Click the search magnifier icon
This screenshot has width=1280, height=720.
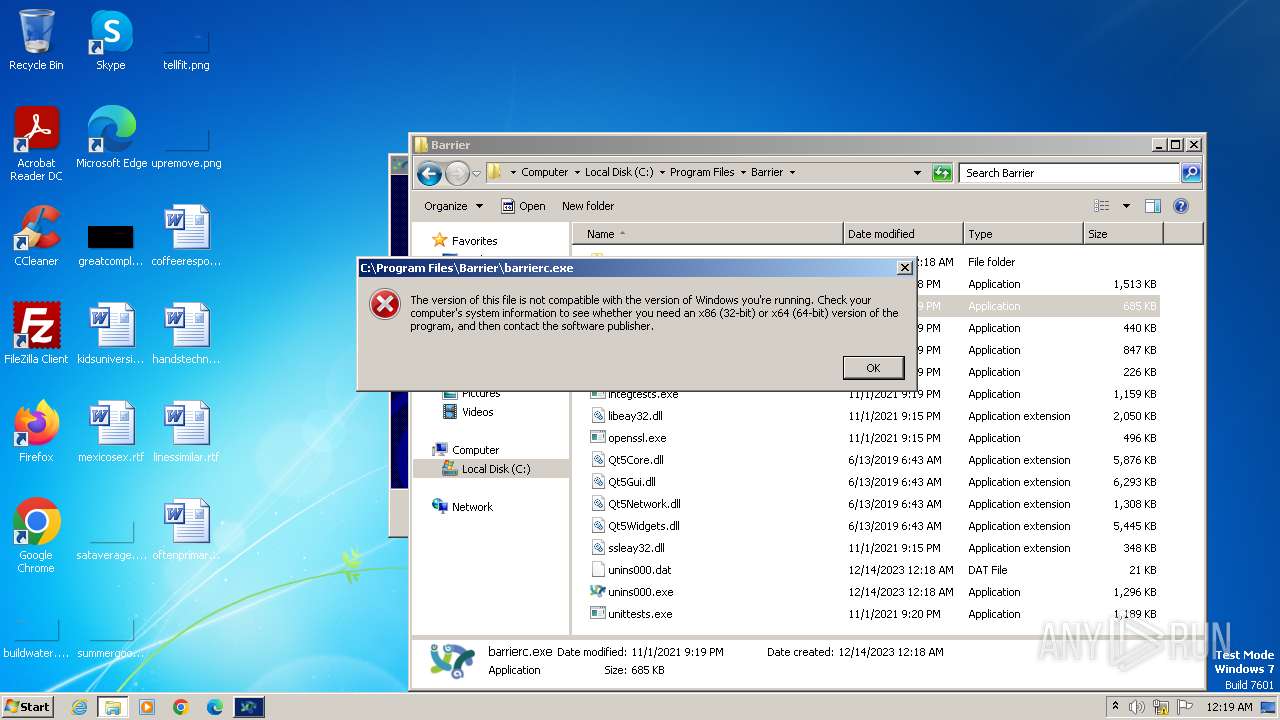1190,173
